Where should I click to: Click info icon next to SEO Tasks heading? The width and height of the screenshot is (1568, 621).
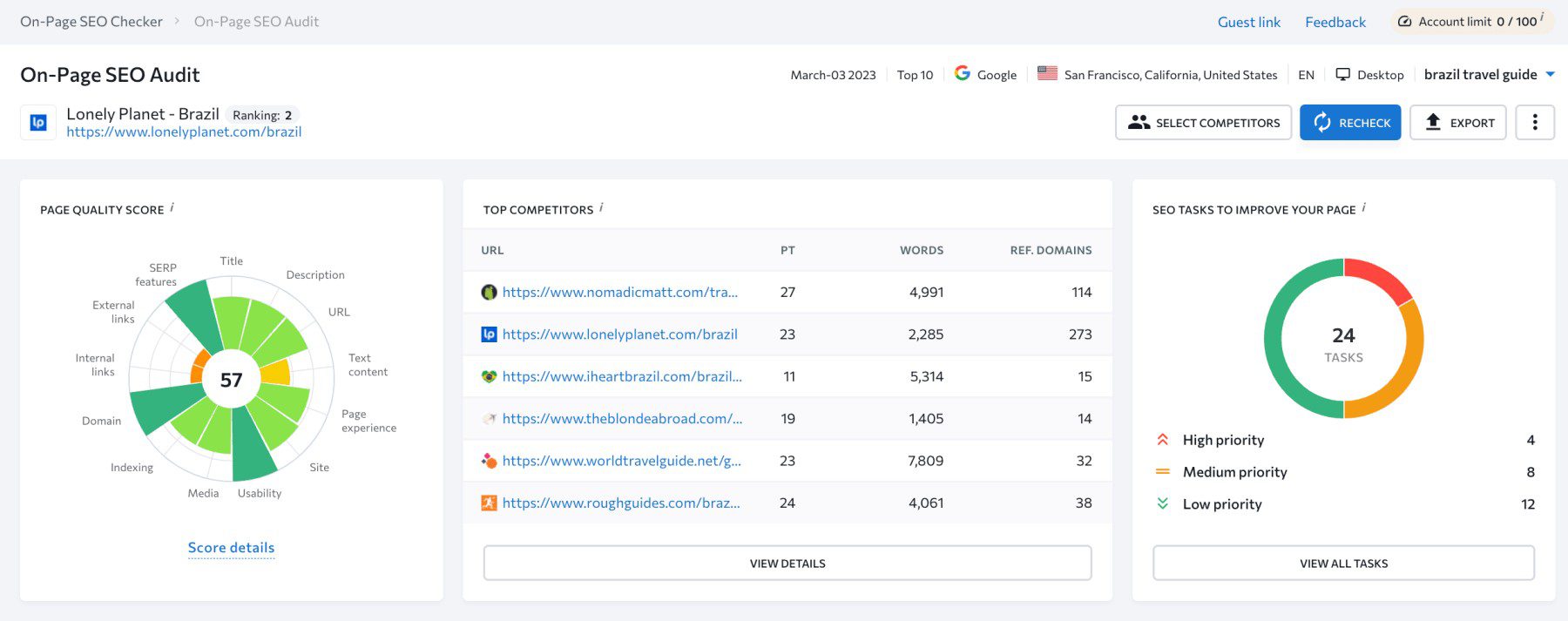(1363, 207)
